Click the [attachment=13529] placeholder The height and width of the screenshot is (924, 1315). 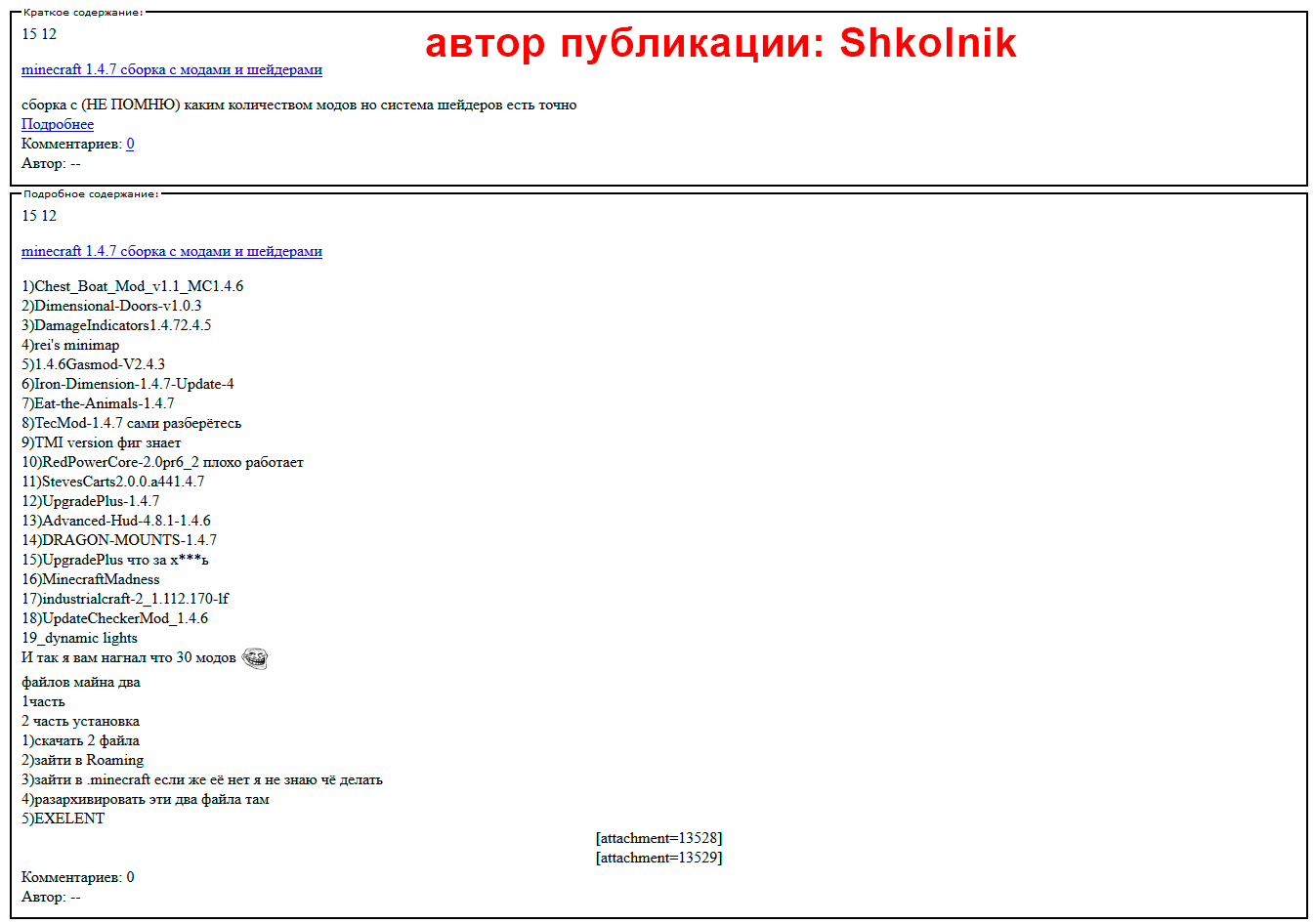pyautogui.click(x=658, y=858)
